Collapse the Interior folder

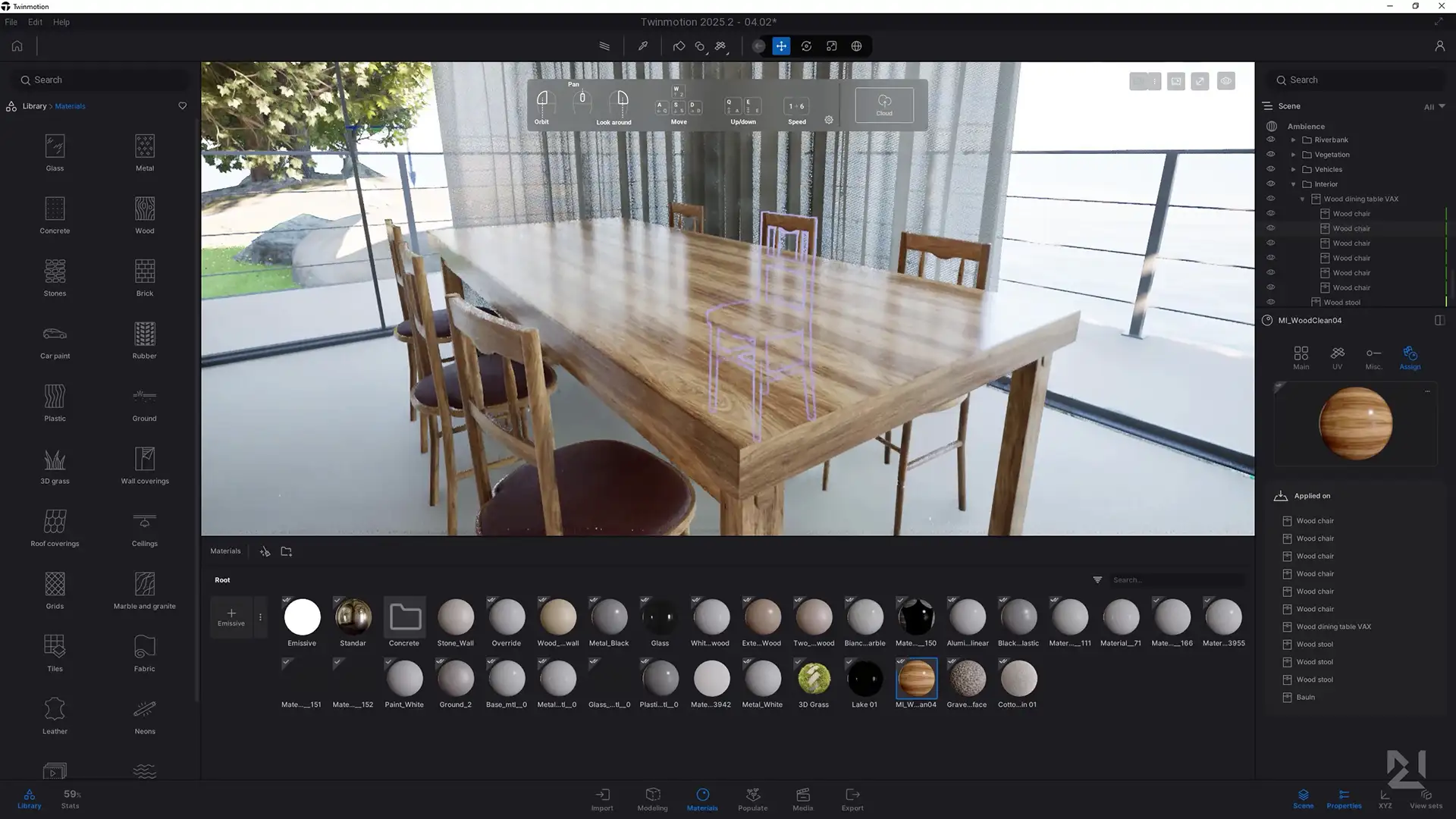click(x=1294, y=184)
